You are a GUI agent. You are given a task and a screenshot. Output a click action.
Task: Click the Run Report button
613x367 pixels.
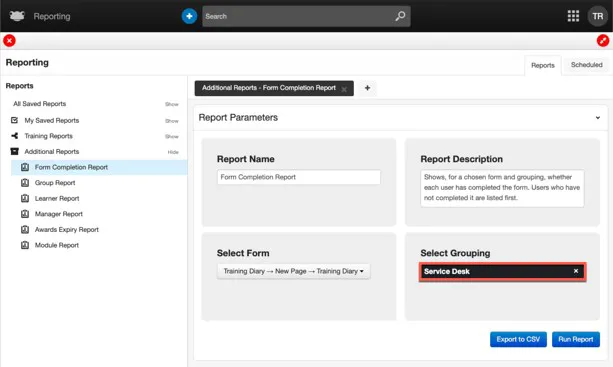click(575, 339)
